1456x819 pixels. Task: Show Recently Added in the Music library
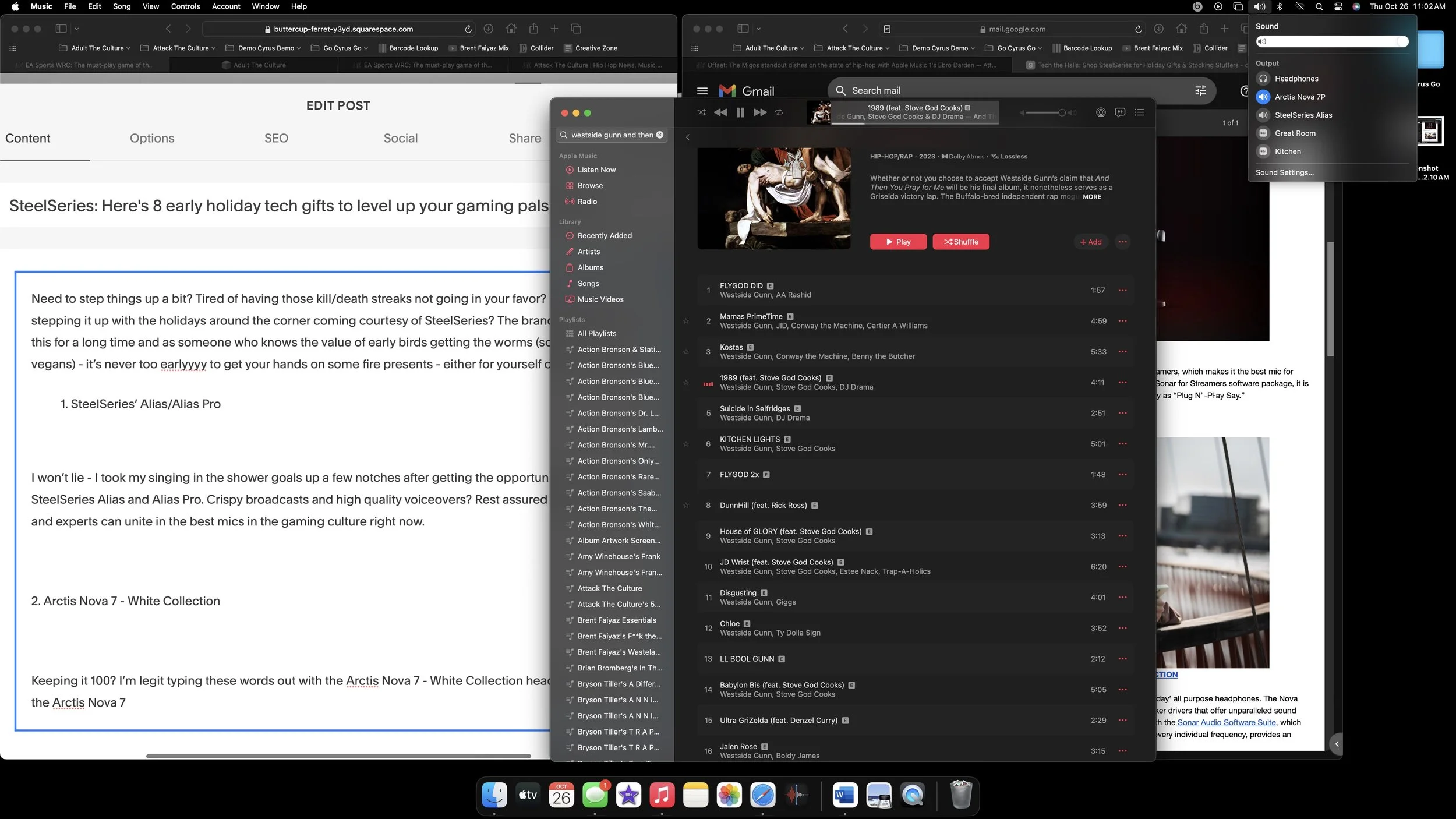(605, 236)
